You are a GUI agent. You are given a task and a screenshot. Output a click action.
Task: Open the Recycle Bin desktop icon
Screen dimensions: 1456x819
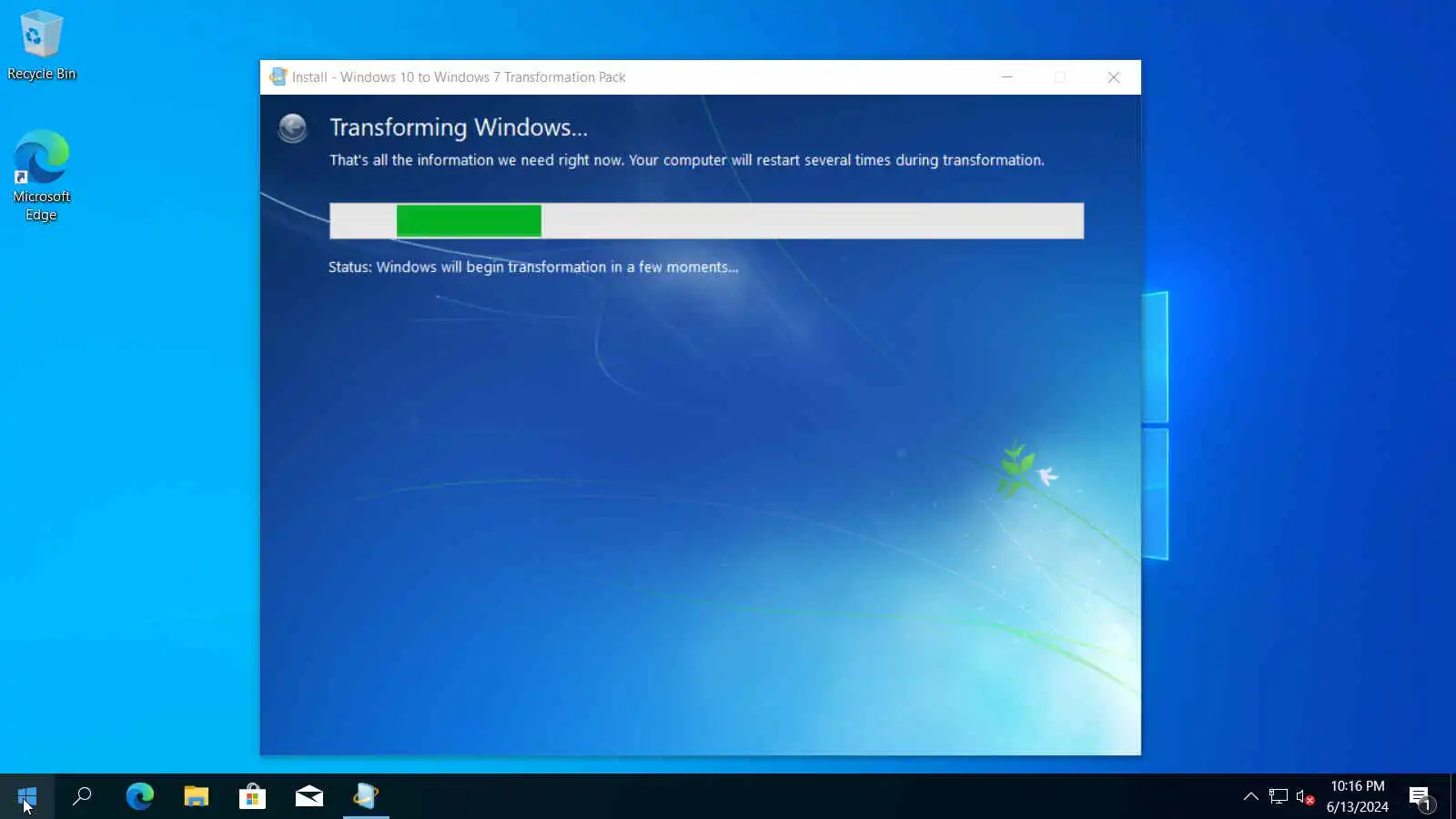point(41,45)
